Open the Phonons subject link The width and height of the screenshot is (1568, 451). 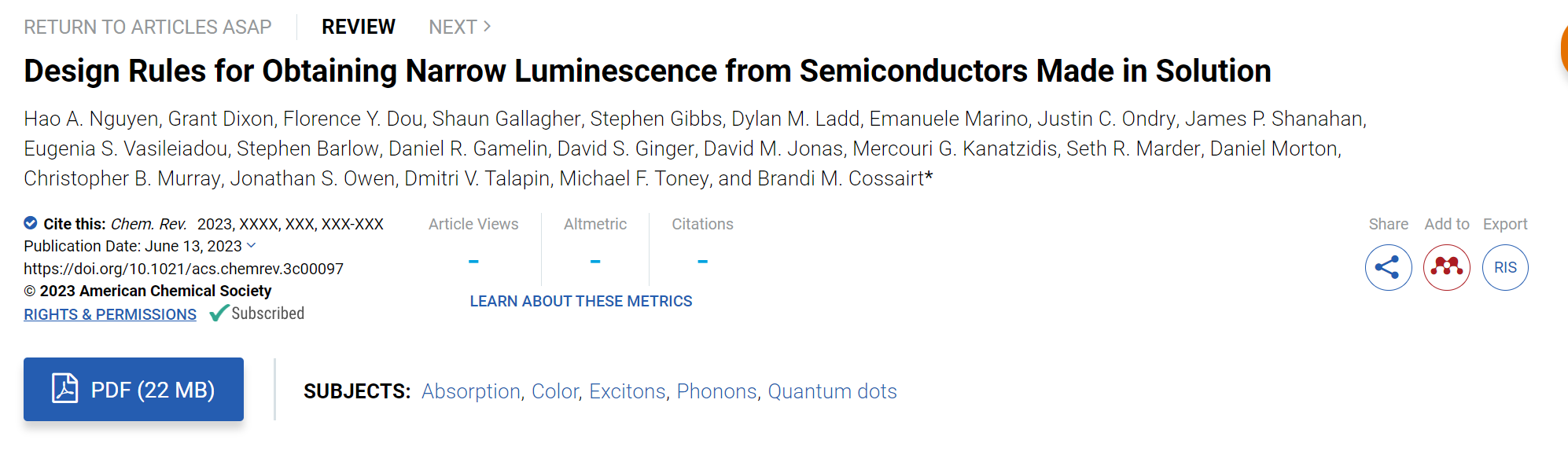point(716,391)
